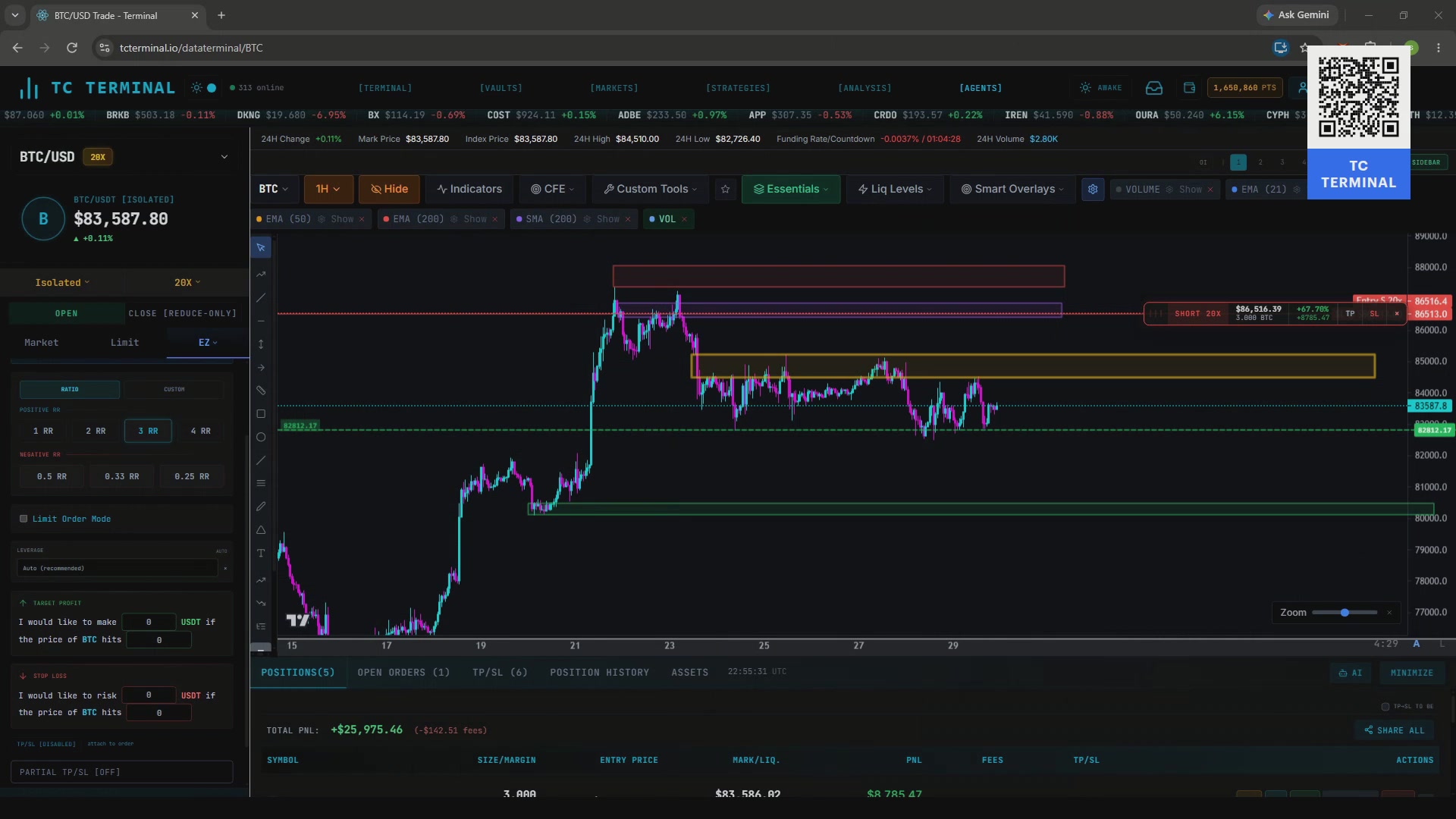Select the rectangle drawing tool
This screenshot has height=819, width=1456.
tap(261, 414)
